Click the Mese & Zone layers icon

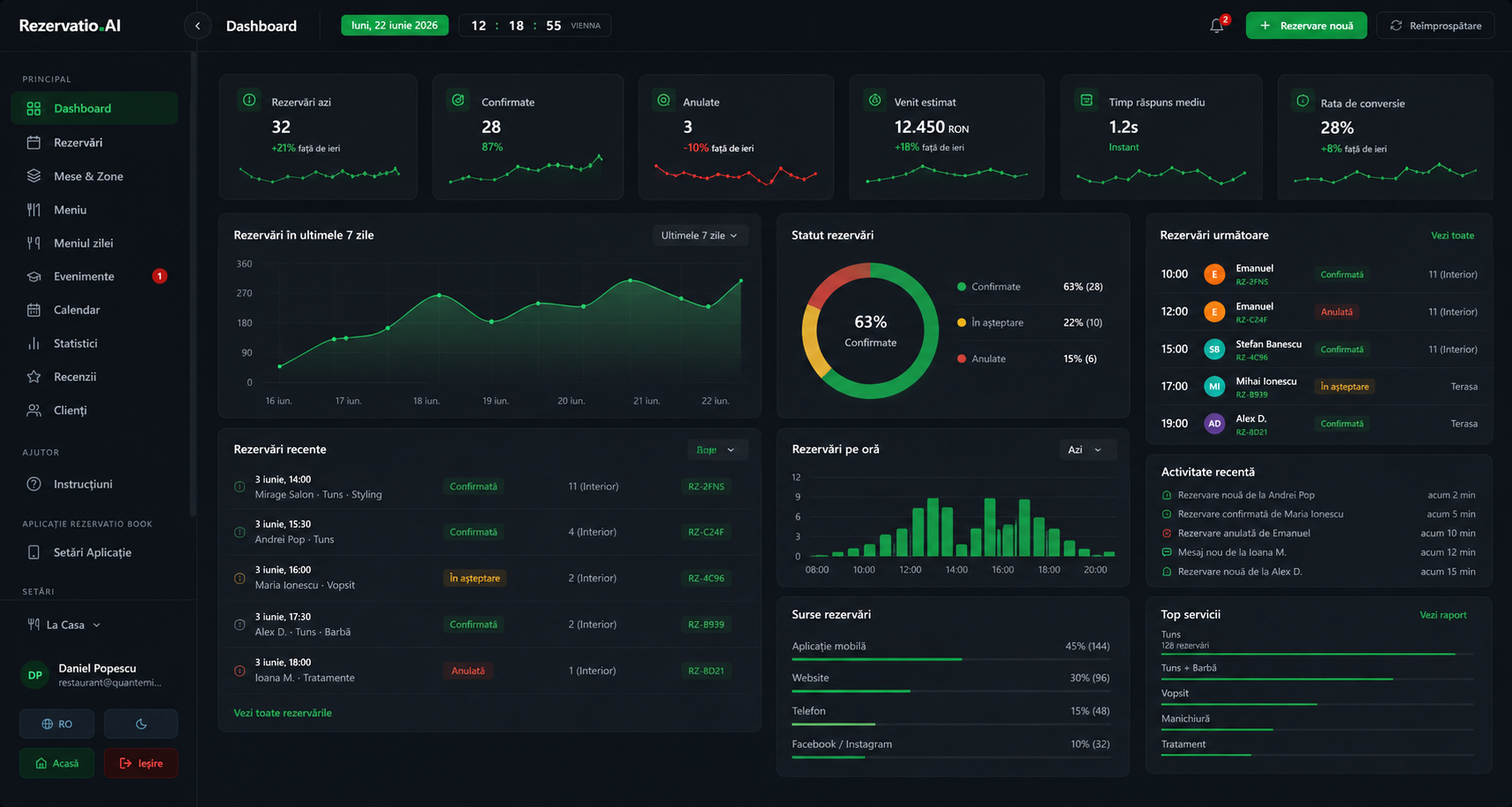click(33, 175)
